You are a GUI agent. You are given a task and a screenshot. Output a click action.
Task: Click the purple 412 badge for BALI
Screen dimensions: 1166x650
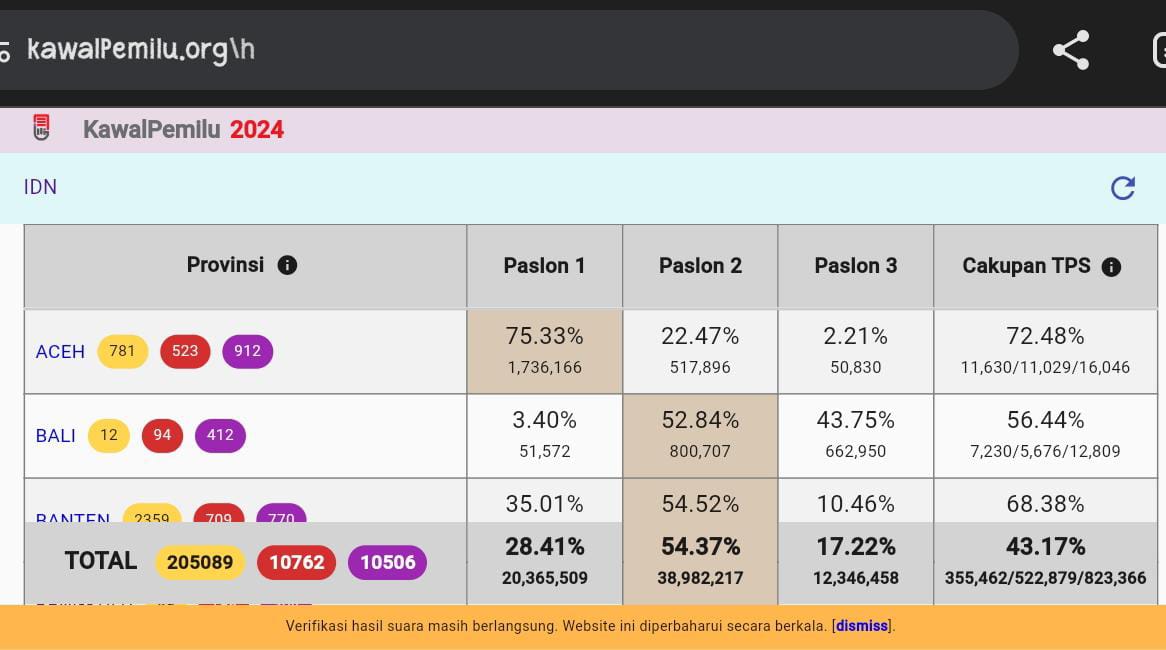220,435
